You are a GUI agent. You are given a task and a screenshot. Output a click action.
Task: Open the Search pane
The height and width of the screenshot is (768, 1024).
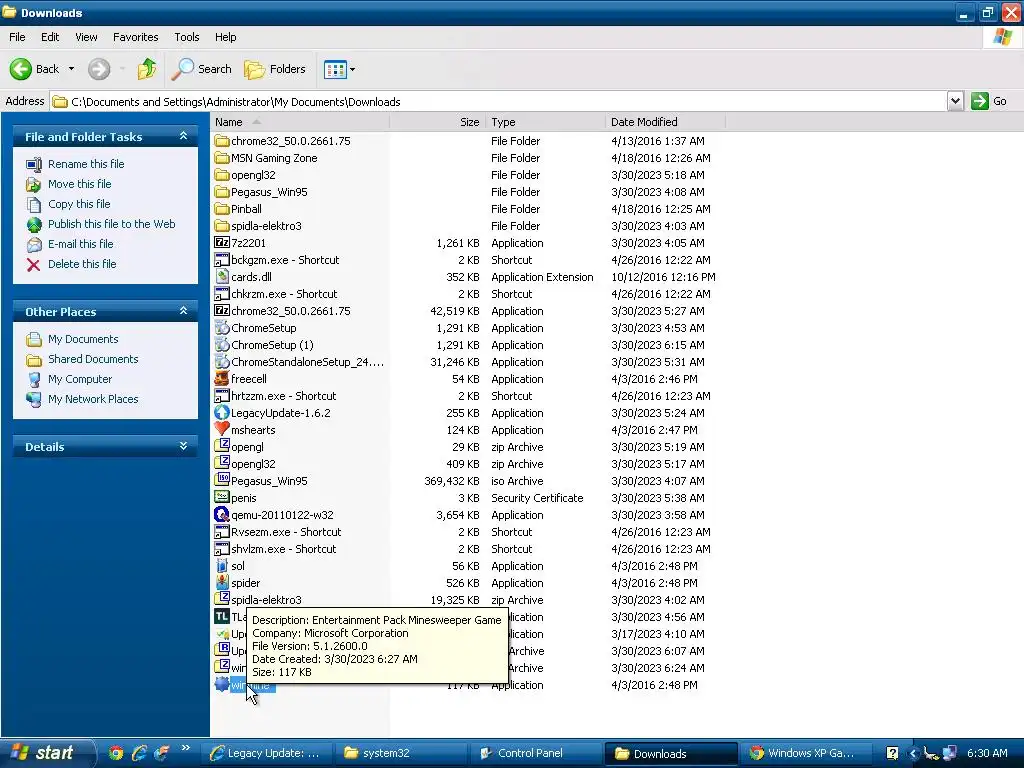coord(202,69)
